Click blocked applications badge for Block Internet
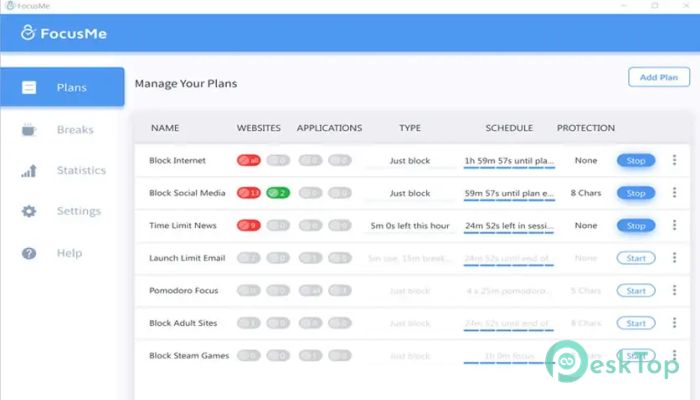The image size is (700, 400). (x=310, y=160)
